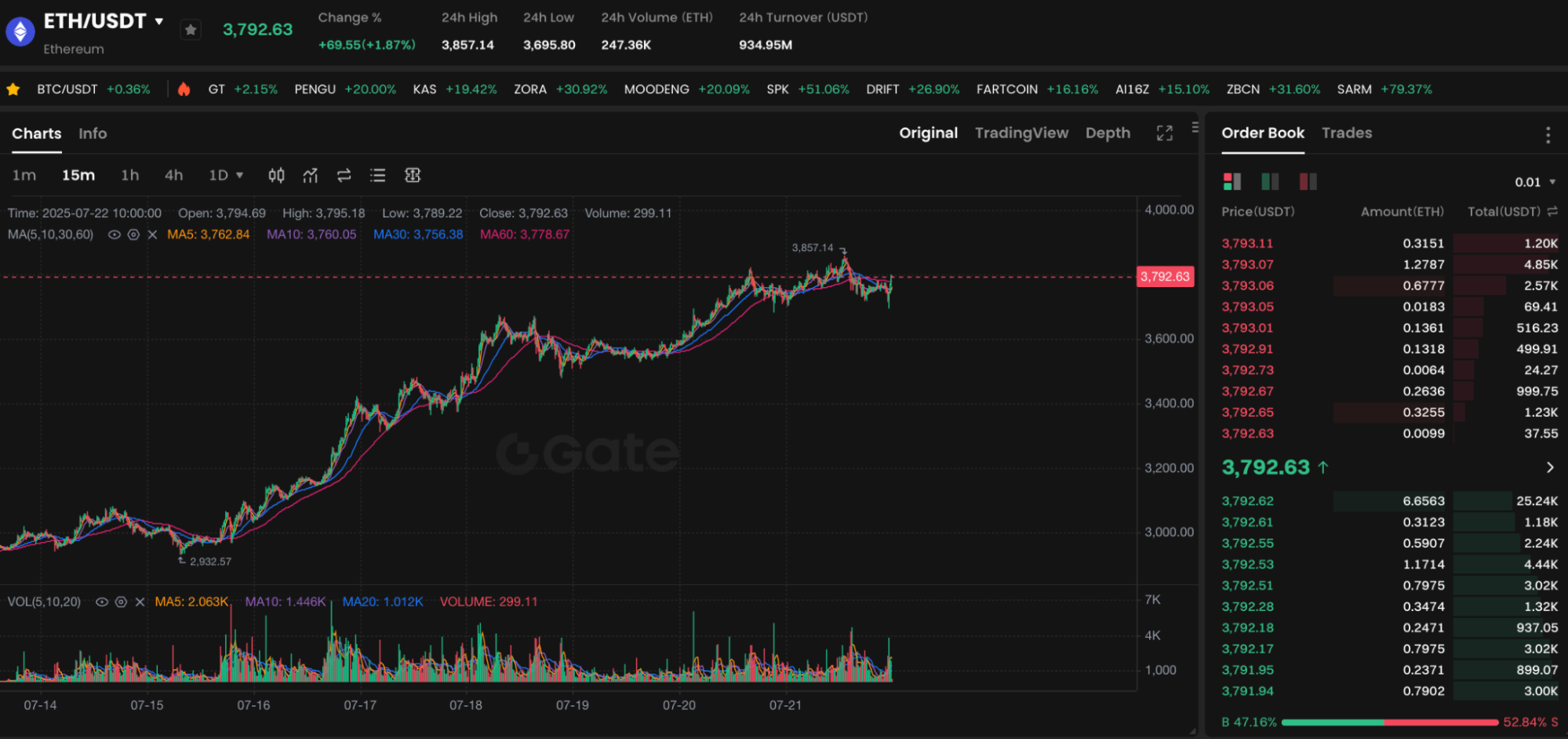Open PENGU ticker link

[x=345, y=89]
